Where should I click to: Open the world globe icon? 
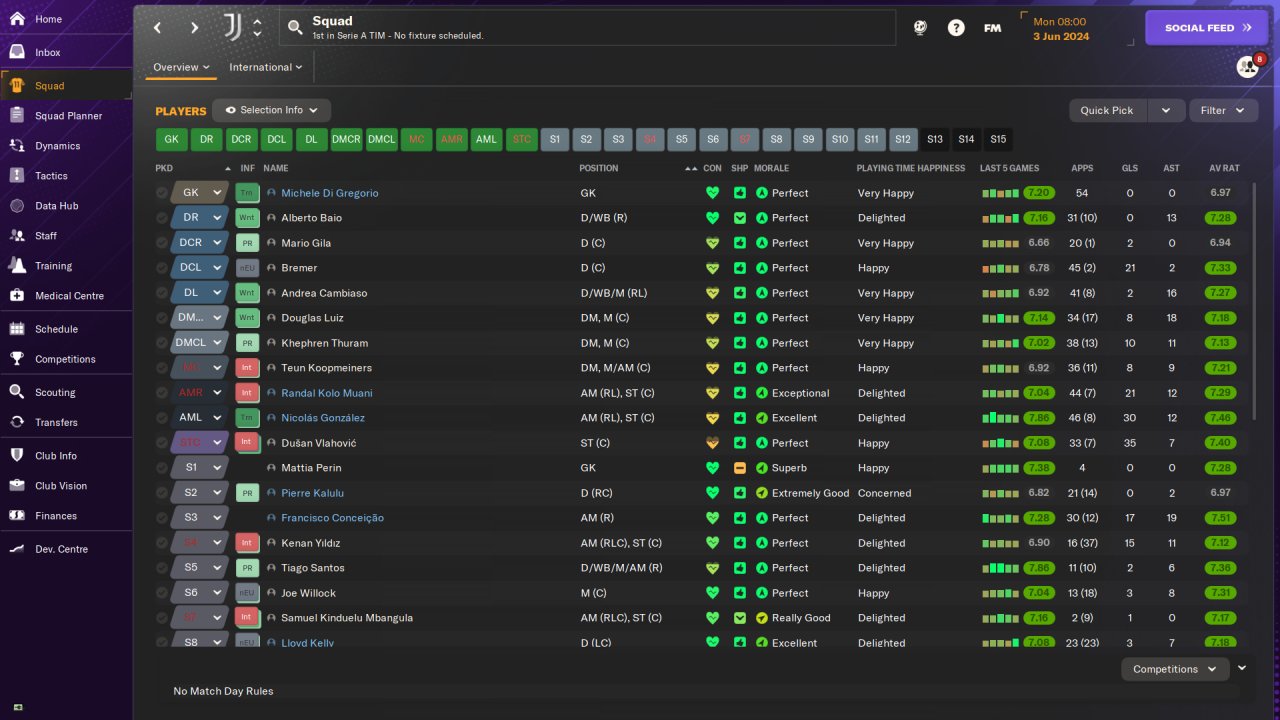pyautogui.click(x=920, y=28)
